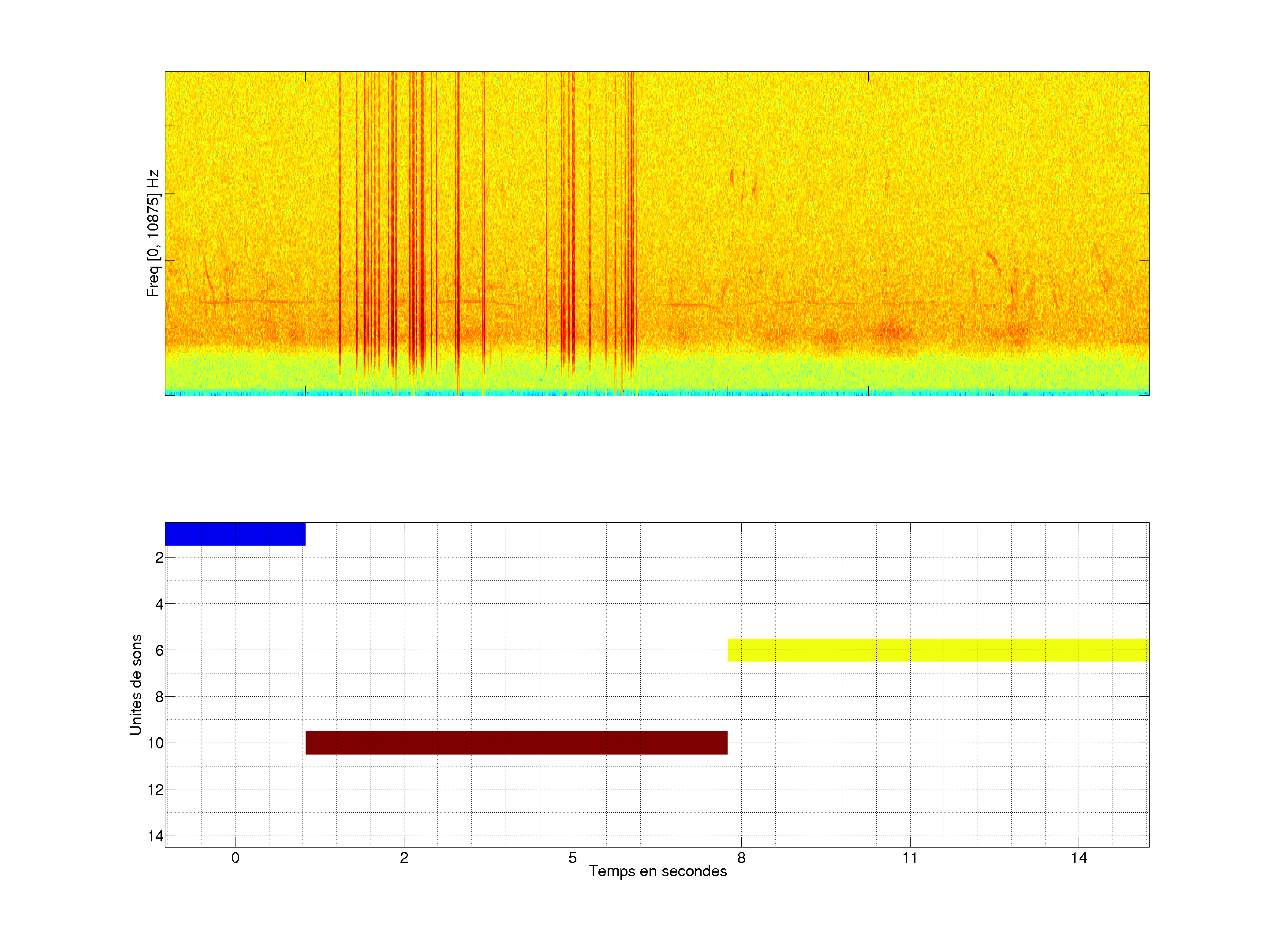Image resolution: width=1270 pixels, height=952 pixels.
Task: Click the 'Unites de sons' axis label
Action: (135, 684)
